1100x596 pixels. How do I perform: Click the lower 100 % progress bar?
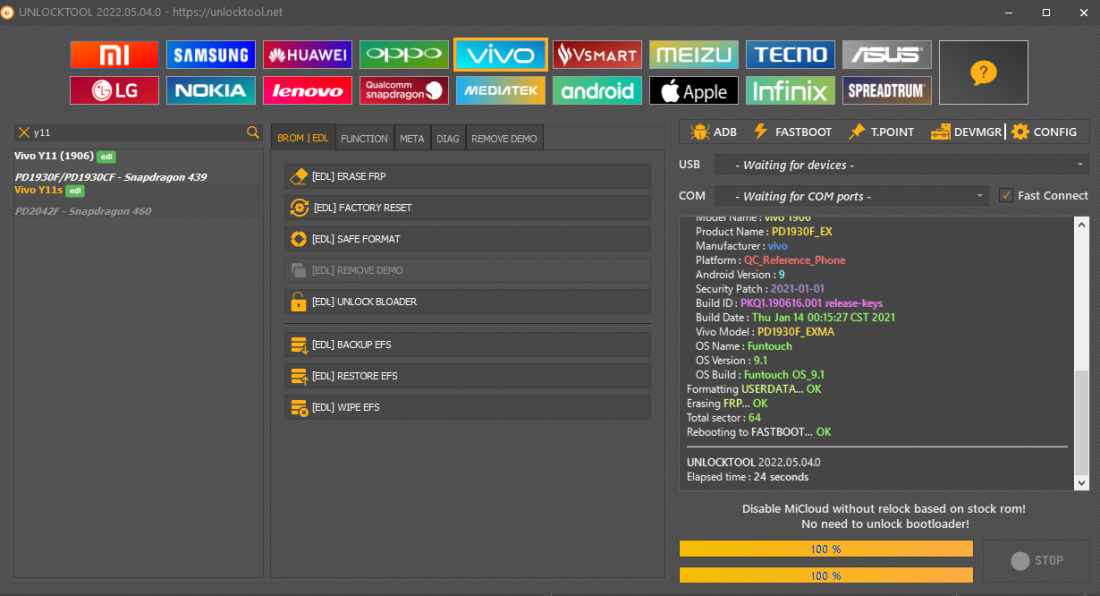826,576
